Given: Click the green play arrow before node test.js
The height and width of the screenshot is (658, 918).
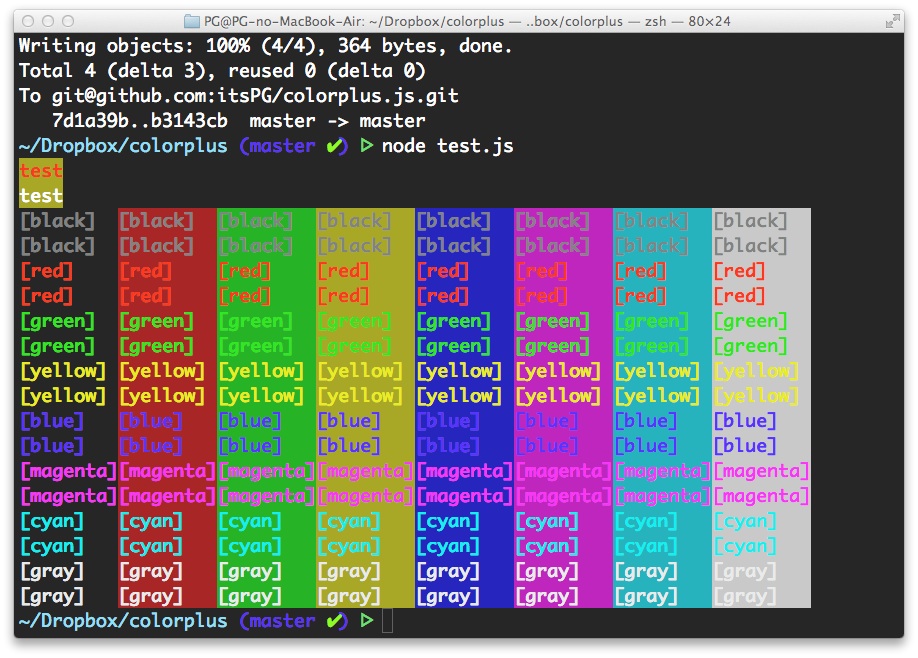Looking at the screenshot, I should point(367,146).
